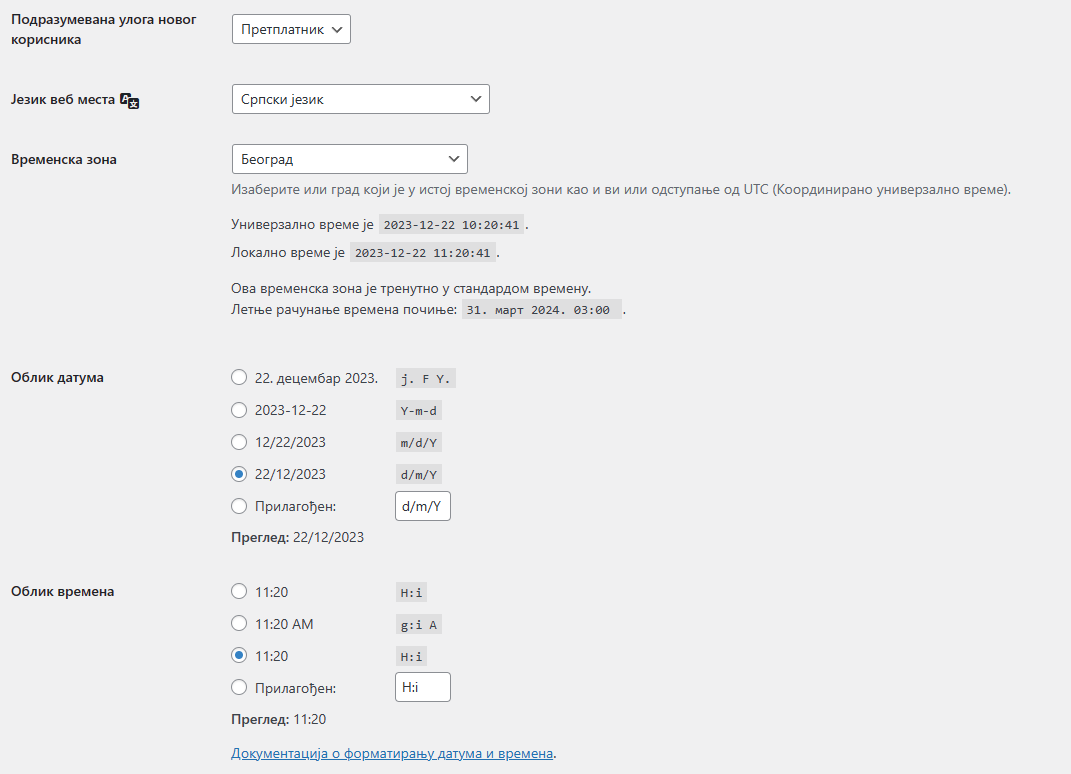Image resolution: width=1071 pixels, height=774 pixels.
Task: Click the Језик веб места label
Action: point(63,100)
